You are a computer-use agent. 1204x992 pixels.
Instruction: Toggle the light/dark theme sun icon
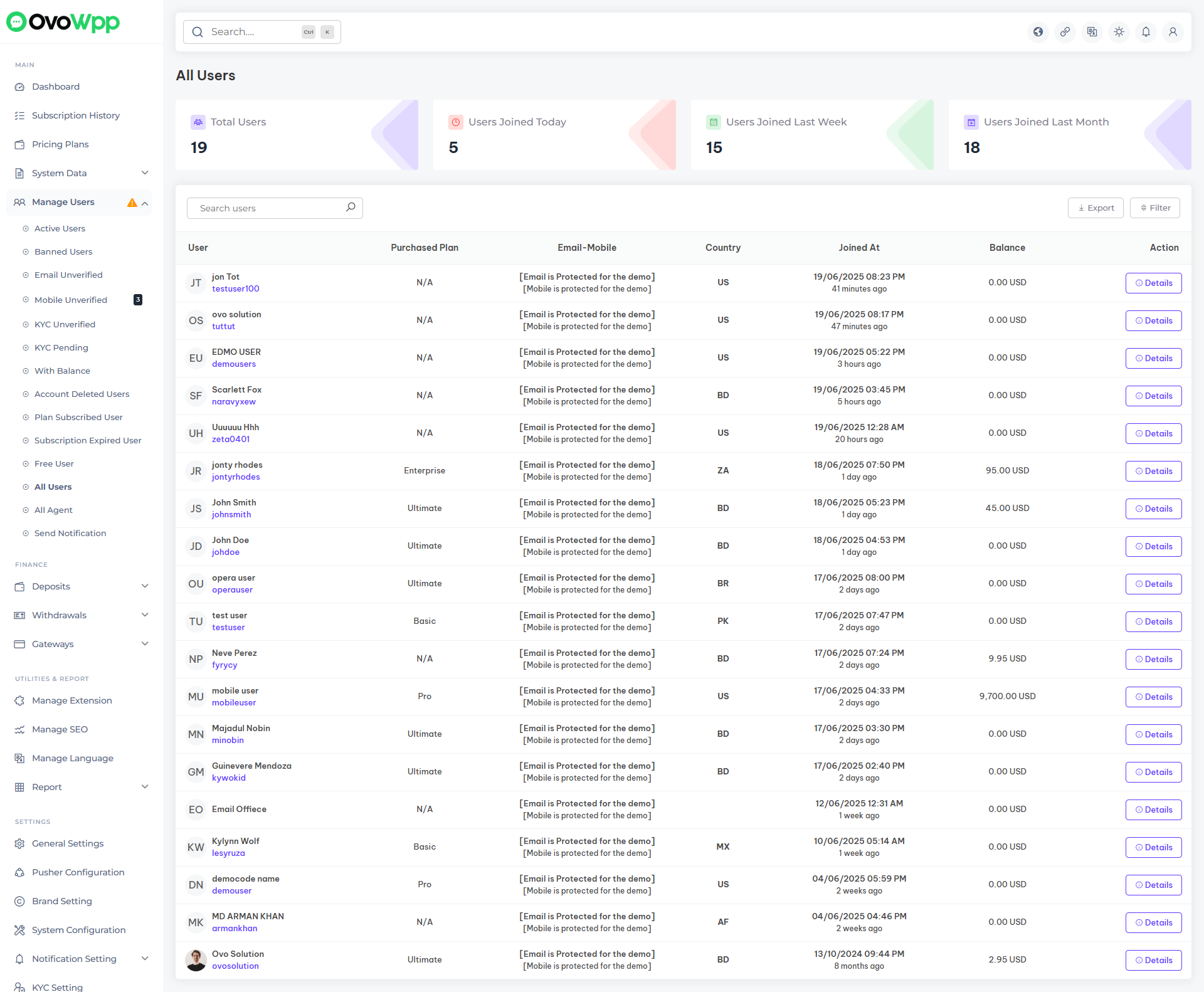(x=1119, y=32)
